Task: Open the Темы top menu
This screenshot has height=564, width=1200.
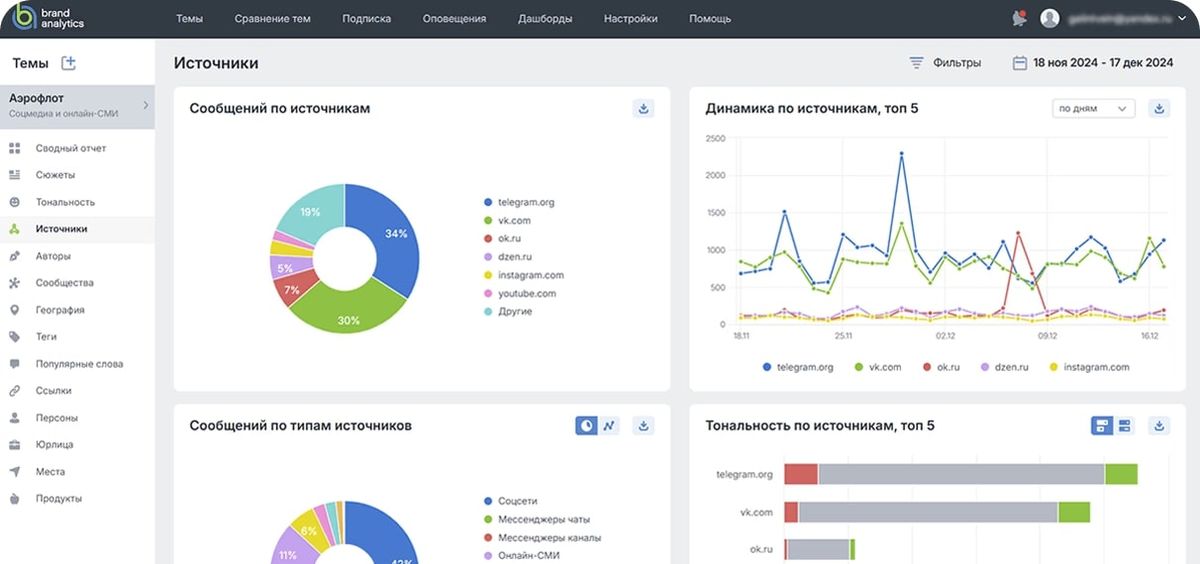Action: [x=189, y=18]
